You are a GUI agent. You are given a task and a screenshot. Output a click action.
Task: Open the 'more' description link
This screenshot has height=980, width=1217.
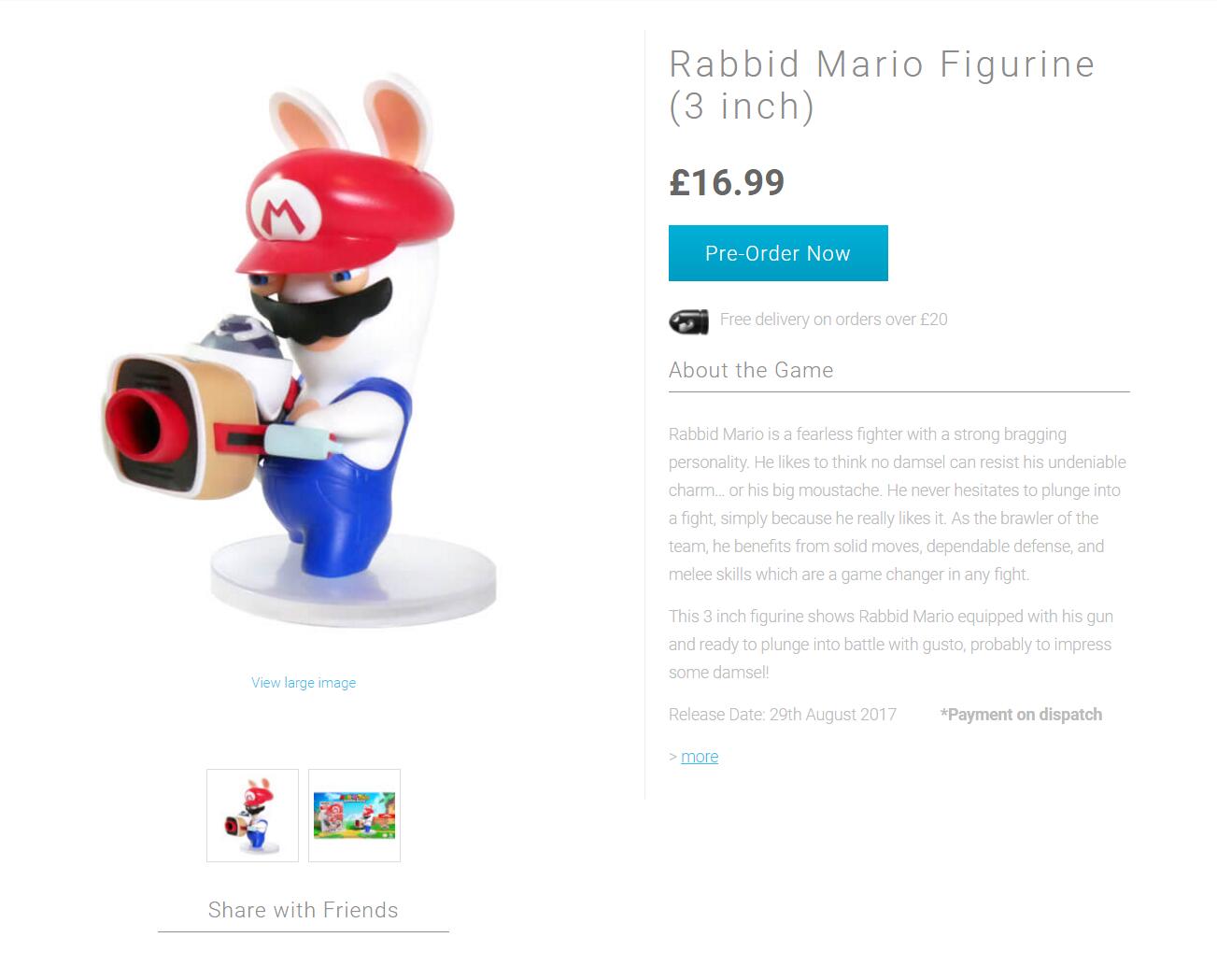click(x=700, y=757)
